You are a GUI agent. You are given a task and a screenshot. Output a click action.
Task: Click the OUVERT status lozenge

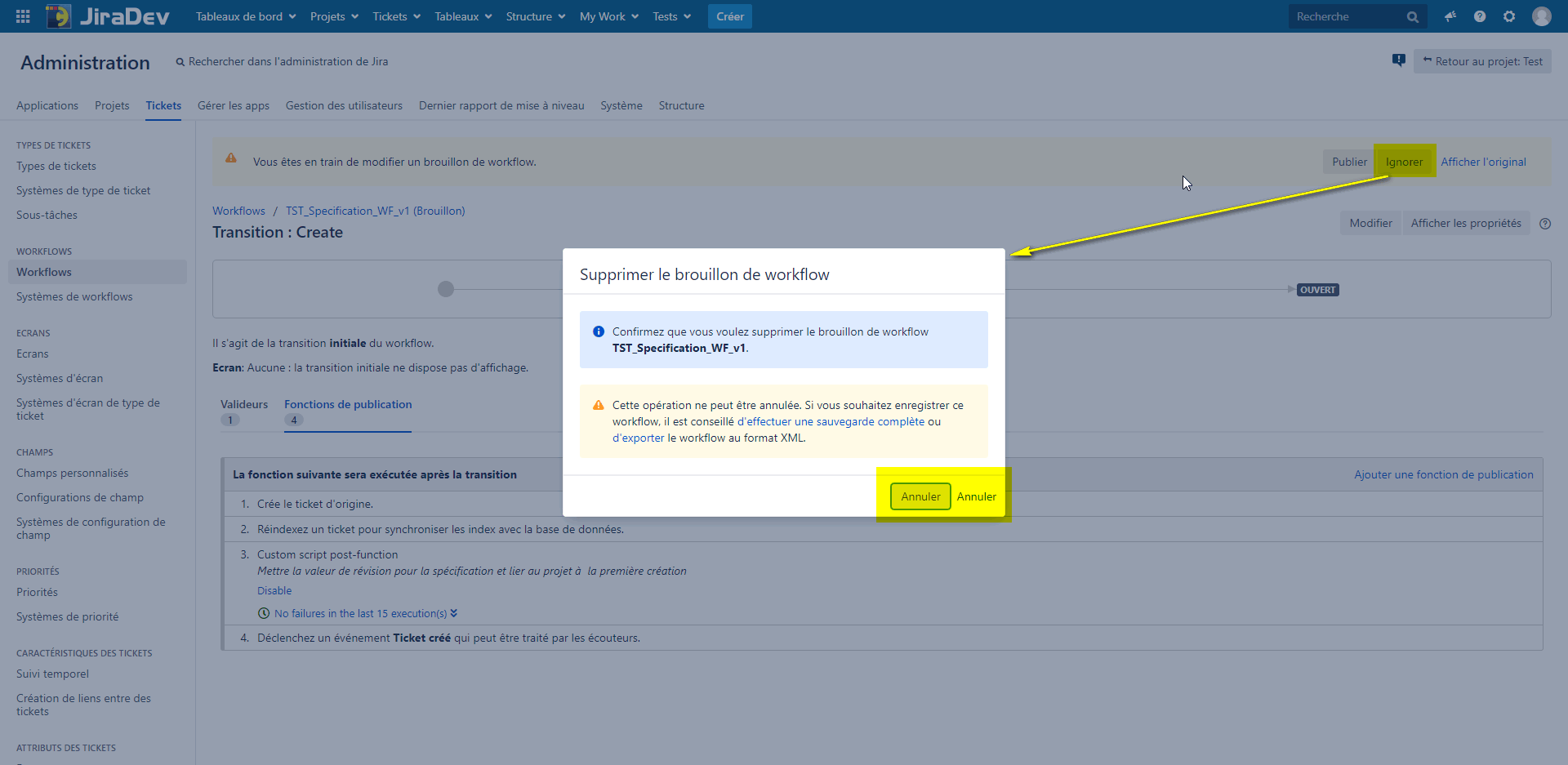[1318, 290]
